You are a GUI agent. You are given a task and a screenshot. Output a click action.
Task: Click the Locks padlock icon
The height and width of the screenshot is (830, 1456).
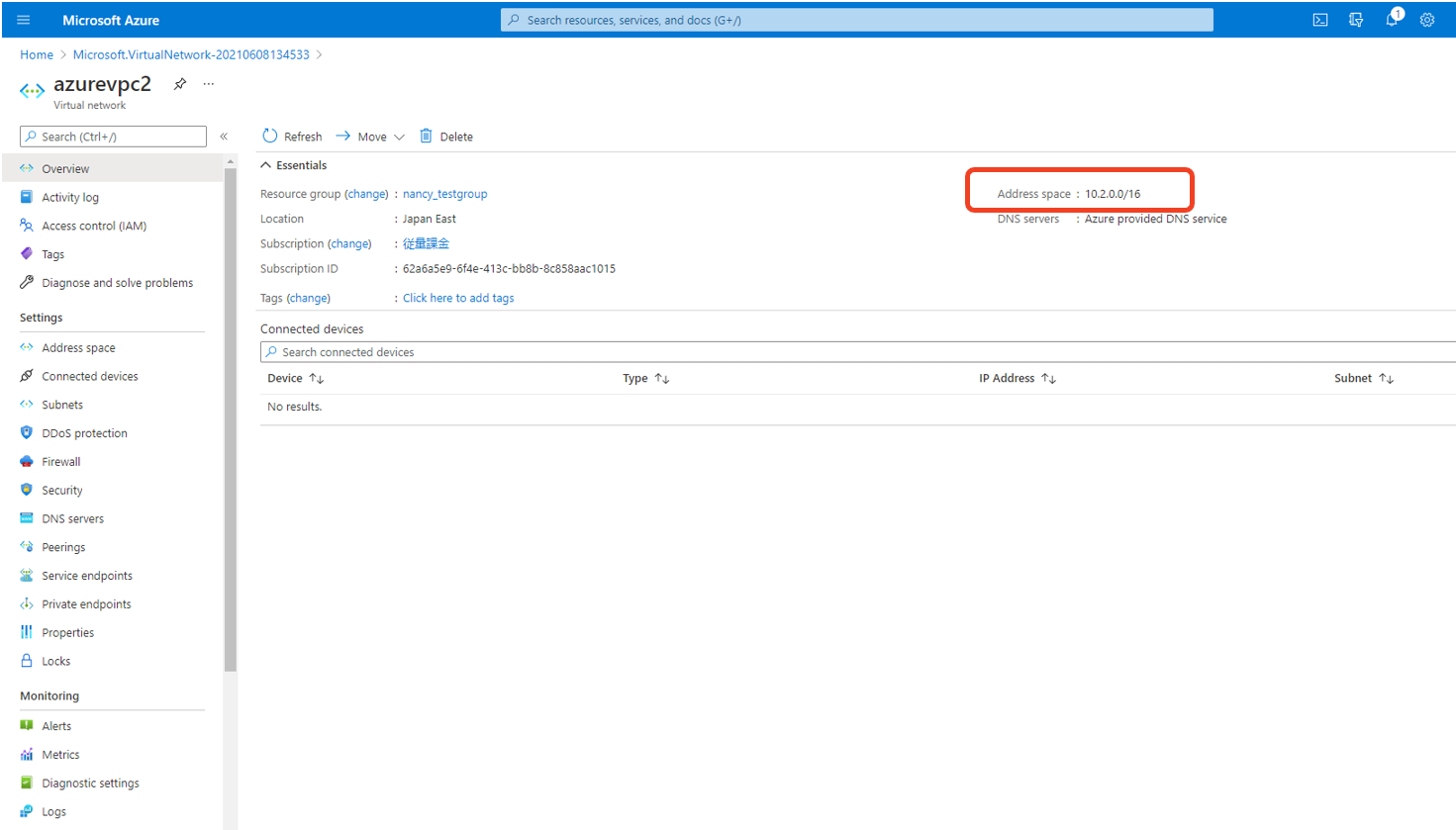pos(27,661)
